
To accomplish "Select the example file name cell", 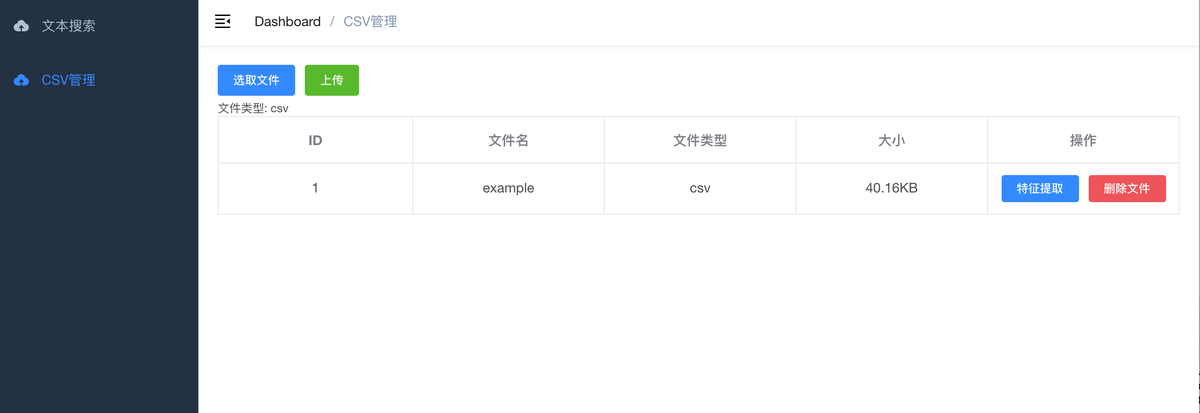I will point(508,188).
